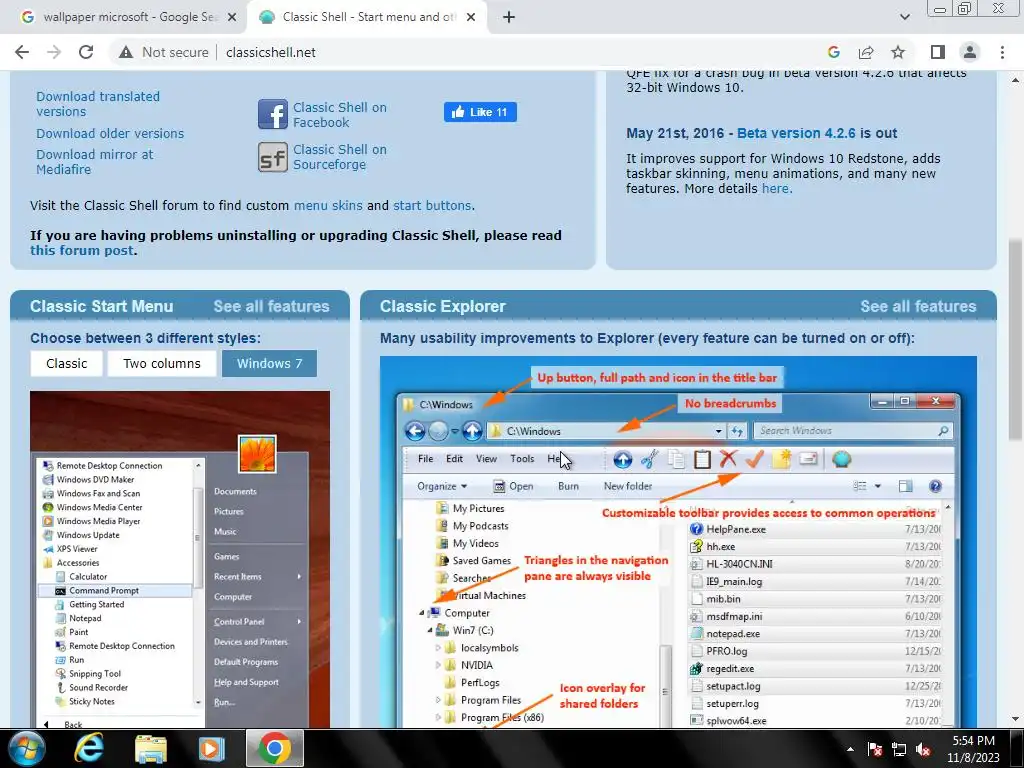The width and height of the screenshot is (1024, 768).
Task: Toggle the browser side panel
Action: [938, 52]
